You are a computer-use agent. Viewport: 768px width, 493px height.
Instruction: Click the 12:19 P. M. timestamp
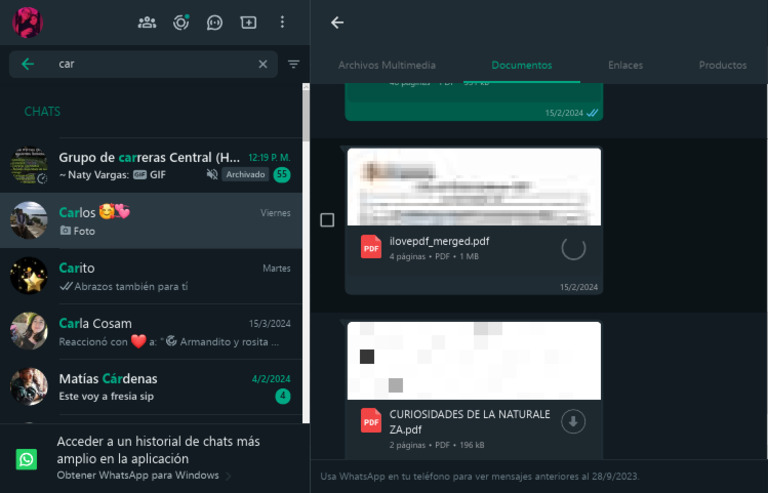tap(269, 158)
